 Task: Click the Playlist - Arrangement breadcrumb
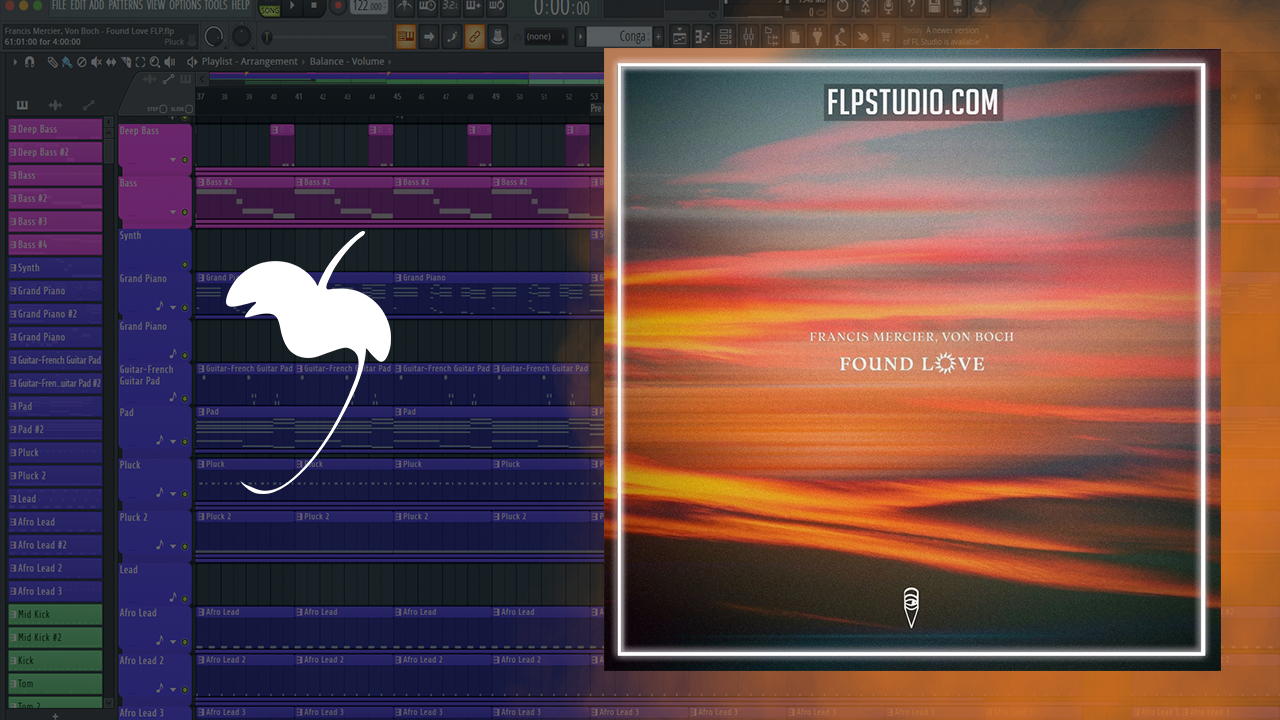point(250,62)
